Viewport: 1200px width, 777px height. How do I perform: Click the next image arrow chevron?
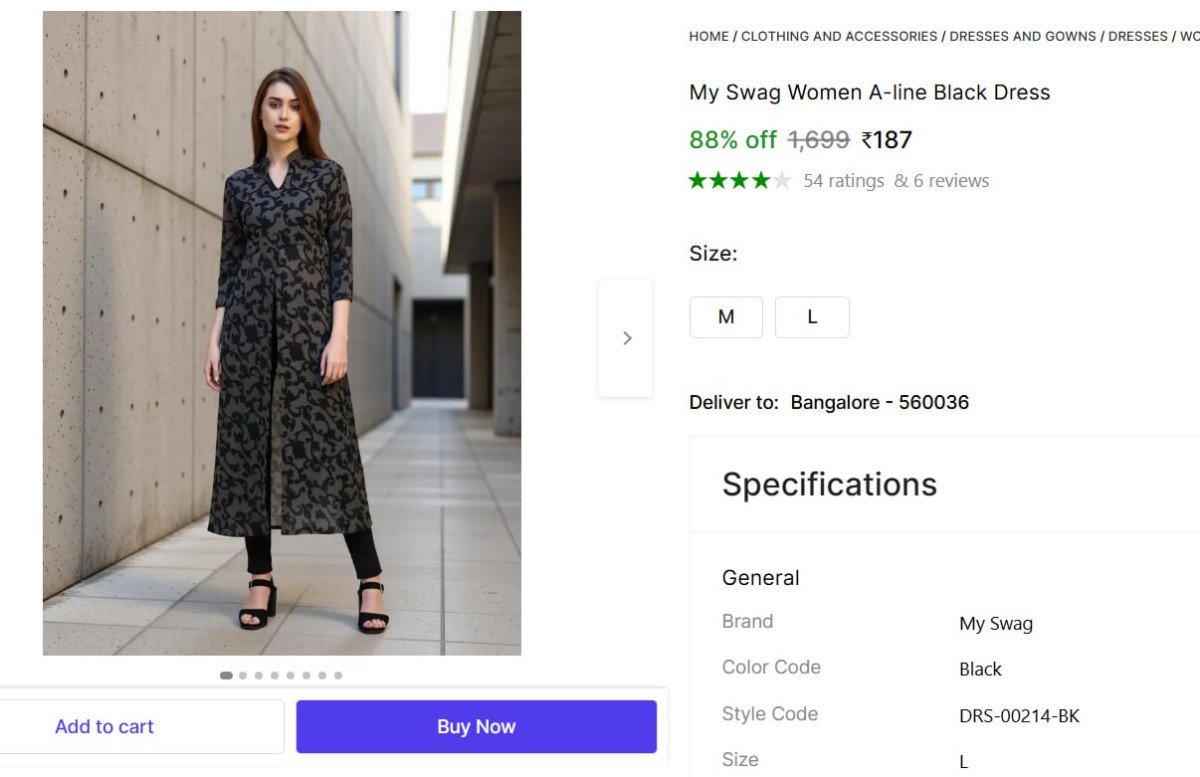click(627, 338)
